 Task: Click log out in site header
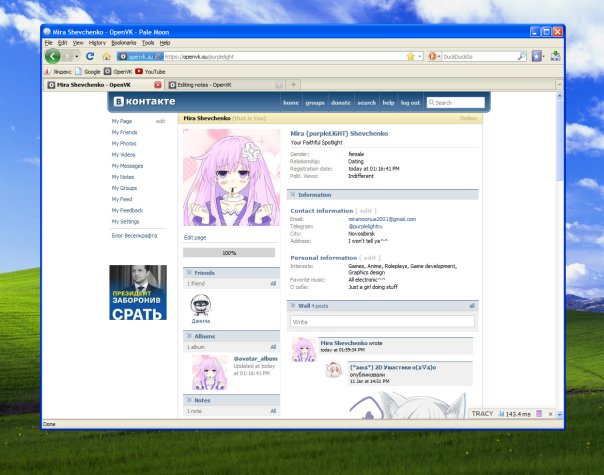(x=410, y=103)
